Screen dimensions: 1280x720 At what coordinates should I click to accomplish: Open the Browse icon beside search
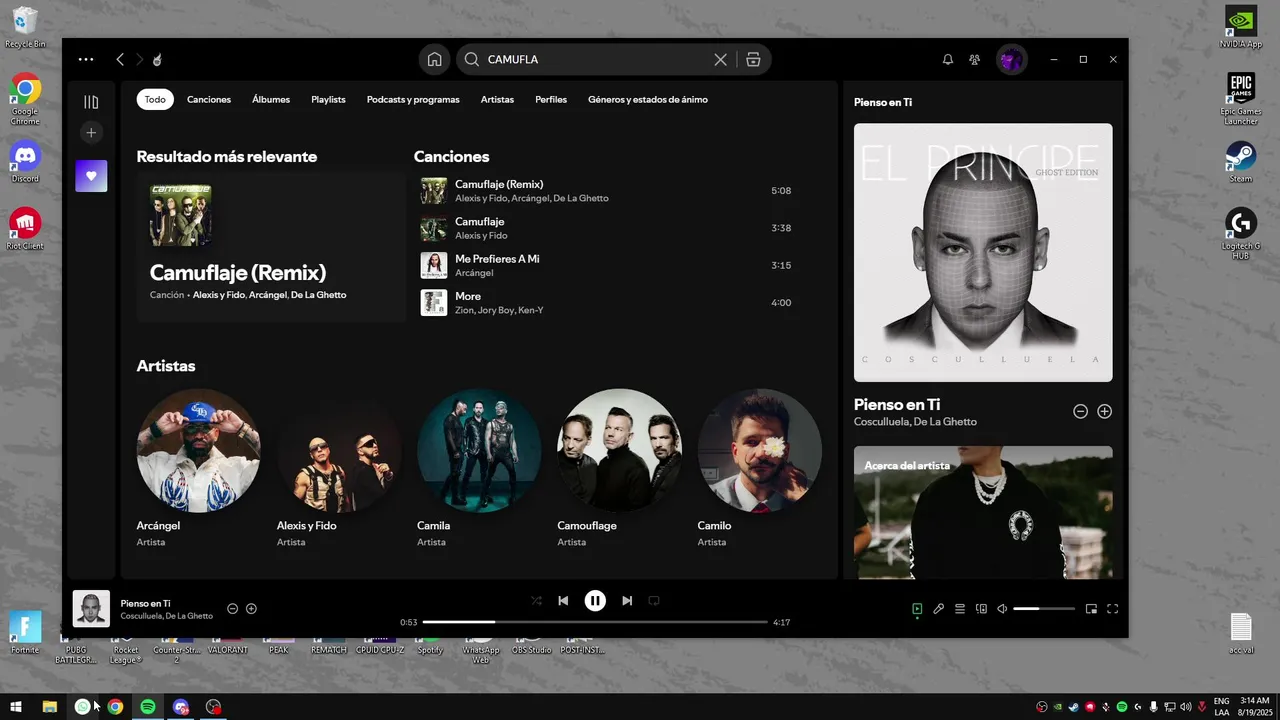click(753, 59)
